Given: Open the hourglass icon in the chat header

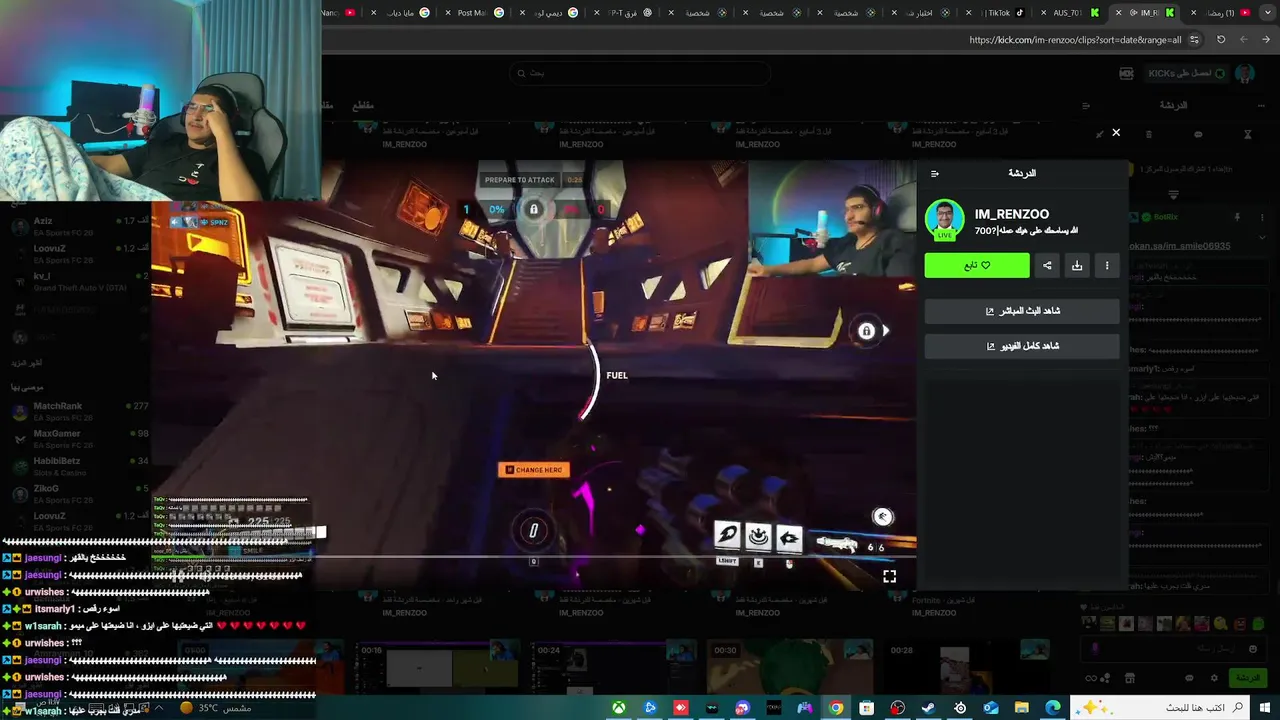Looking at the screenshot, I should (x=1248, y=134).
